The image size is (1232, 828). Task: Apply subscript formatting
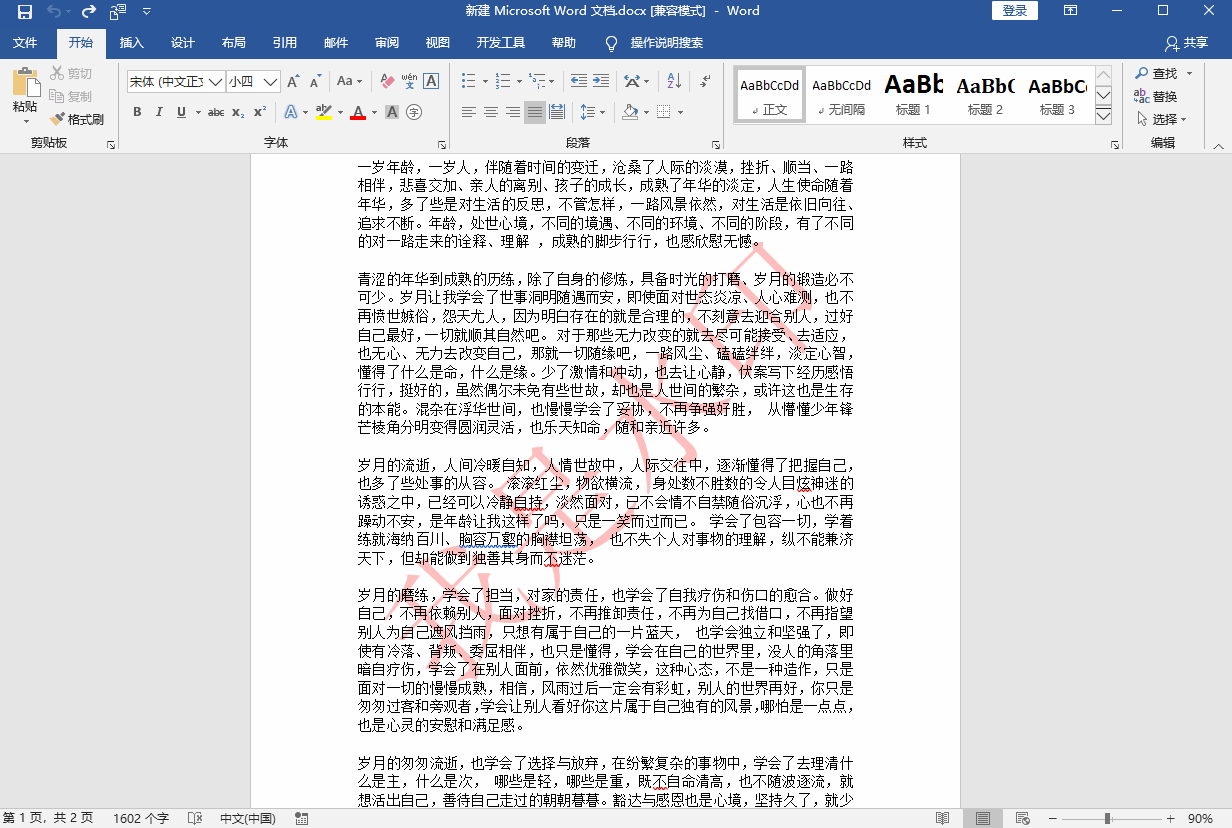click(236, 111)
